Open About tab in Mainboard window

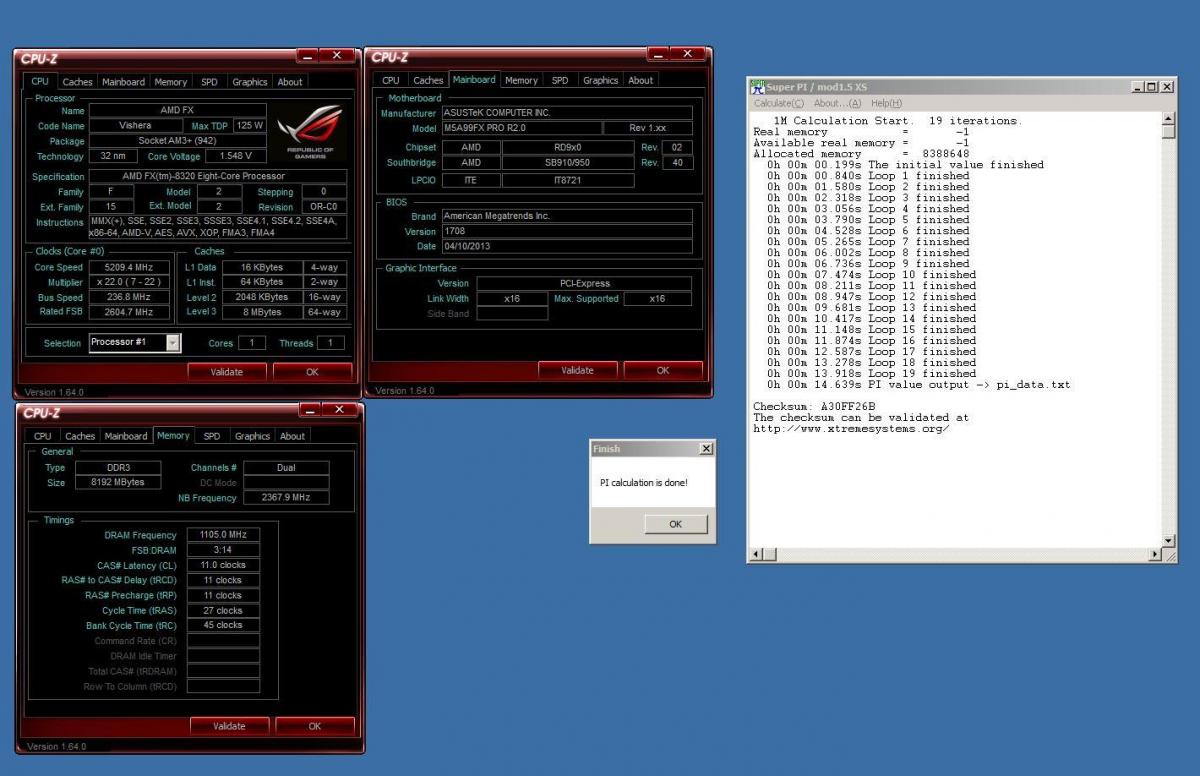tap(641, 80)
